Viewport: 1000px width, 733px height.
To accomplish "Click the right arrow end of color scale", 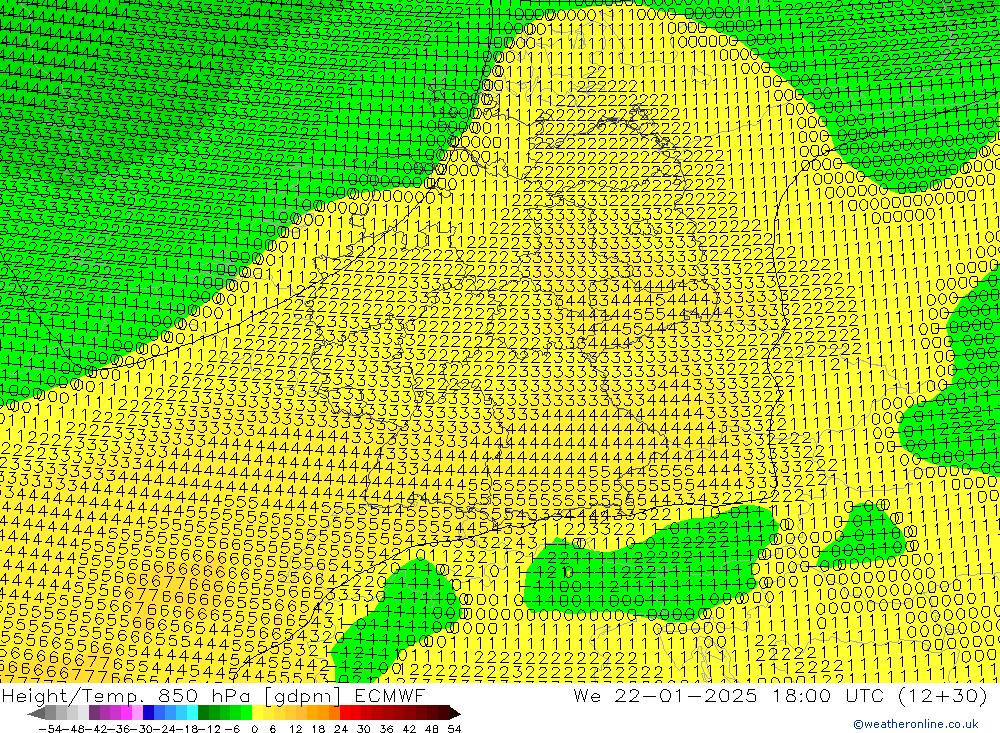I will click(x=455, y=714).
